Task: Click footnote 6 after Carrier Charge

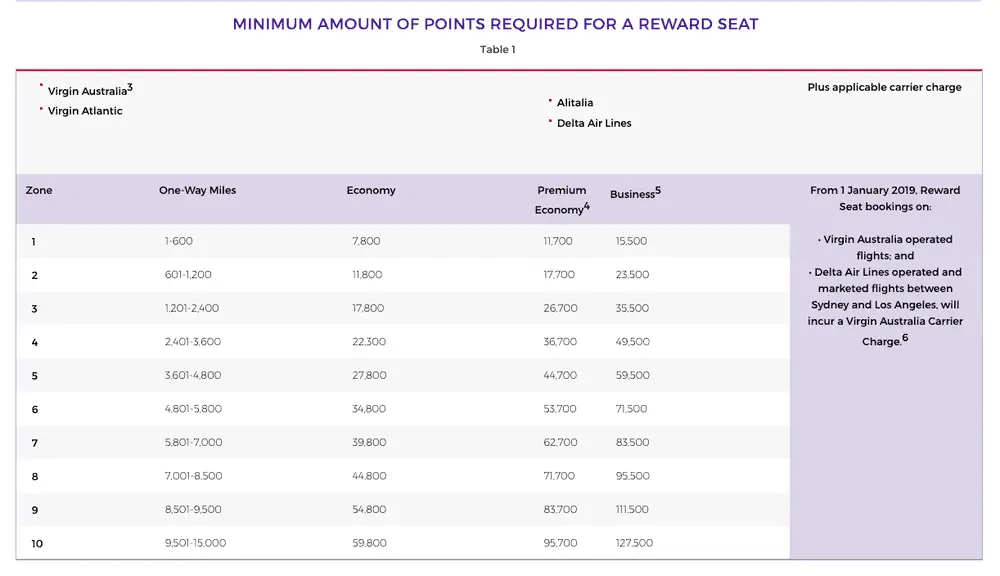Action: (x=905, y=338)
